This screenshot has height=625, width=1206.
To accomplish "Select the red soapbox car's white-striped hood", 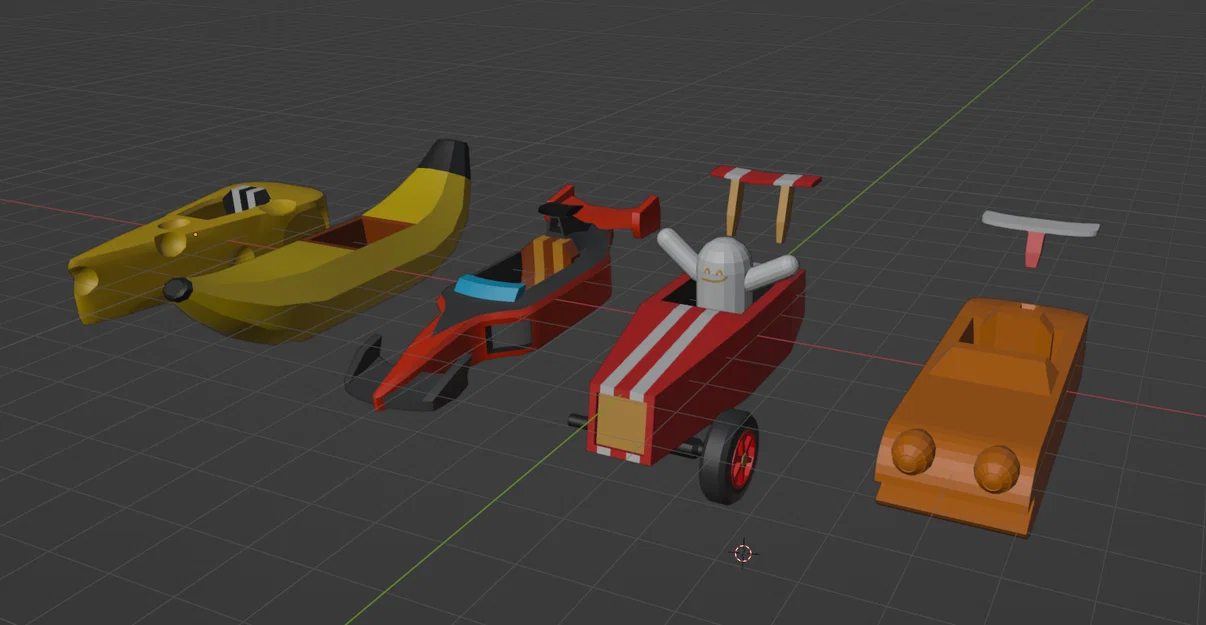I will tap(655, 352).
